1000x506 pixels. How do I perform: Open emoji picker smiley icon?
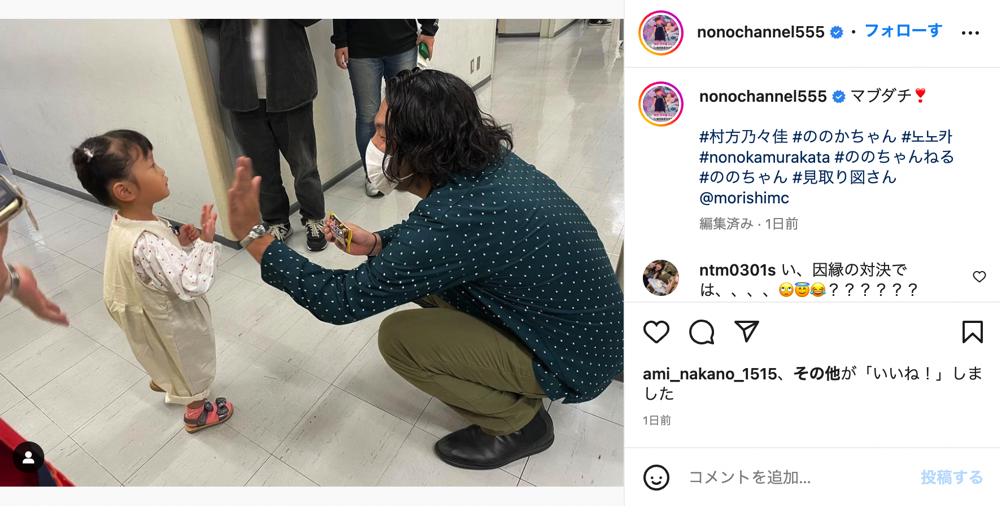[x=656, y=477]
